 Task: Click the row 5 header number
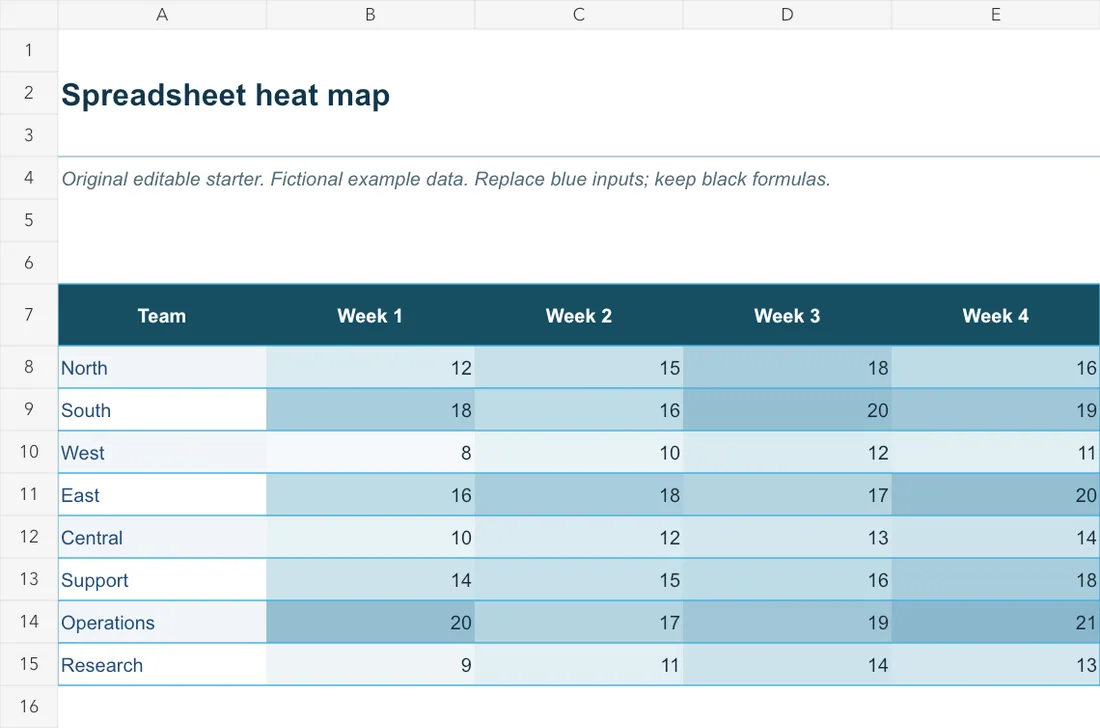point(29,220)
